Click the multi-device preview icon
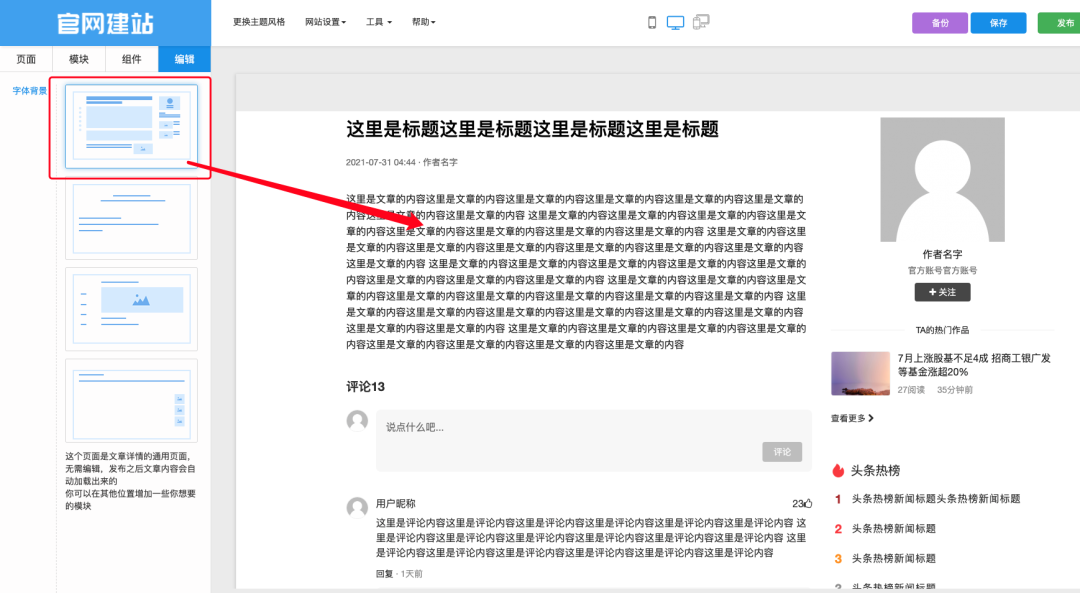This screenshot has width=1080, height=593. [701, 22]
